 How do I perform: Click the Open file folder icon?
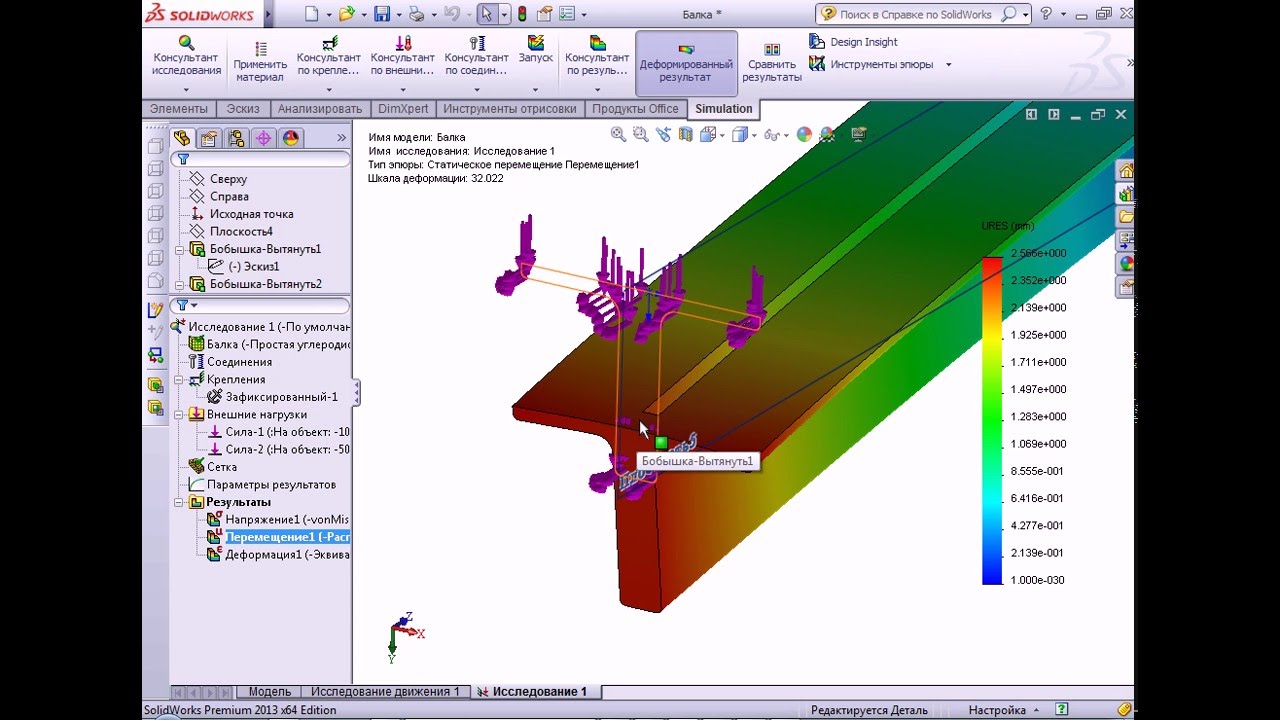click(346, 14)
